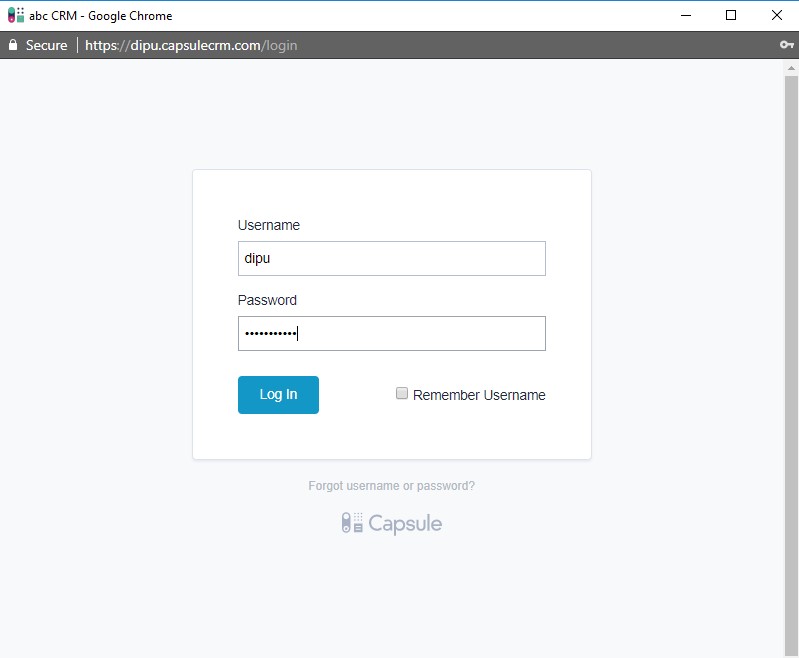This screenshot has height=658, width=799.
Task: Click the 'Password' label above the field
Action: click(267, 300)
